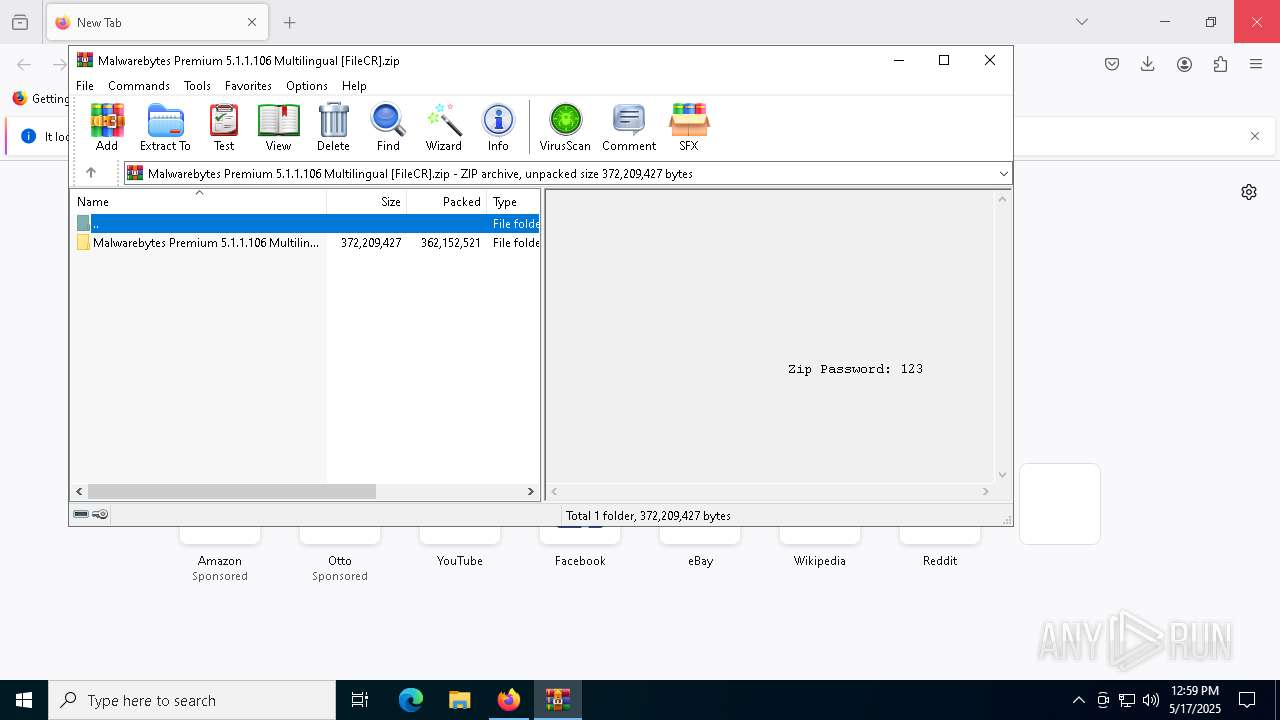Run the Test archive tool

pos(224,127)
